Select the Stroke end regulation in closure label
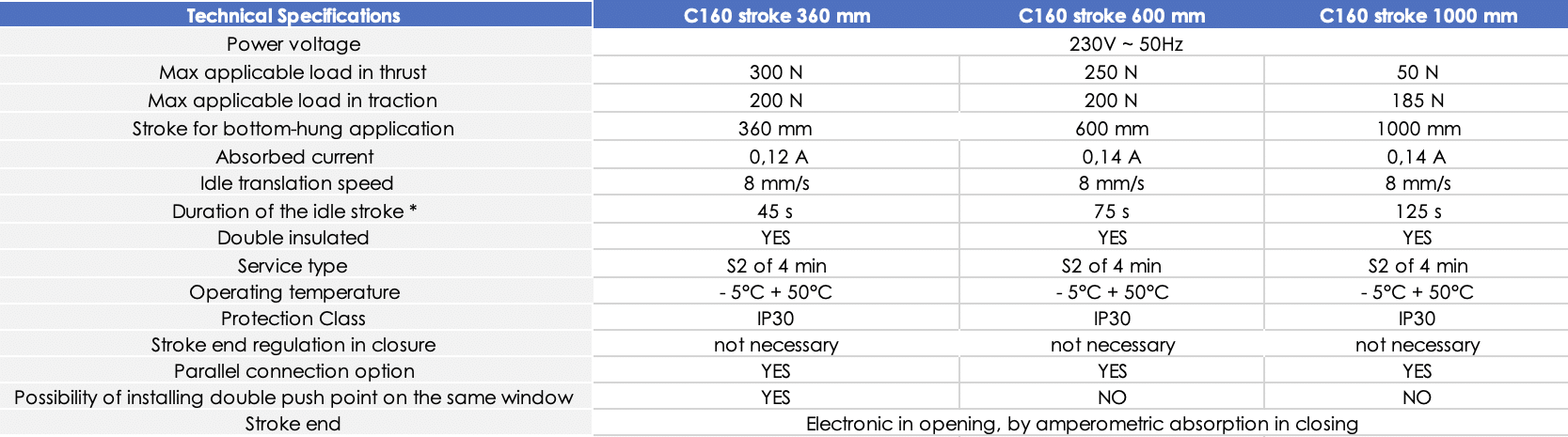The height and width of the screenshot is (437, 1568). [293, 345]
